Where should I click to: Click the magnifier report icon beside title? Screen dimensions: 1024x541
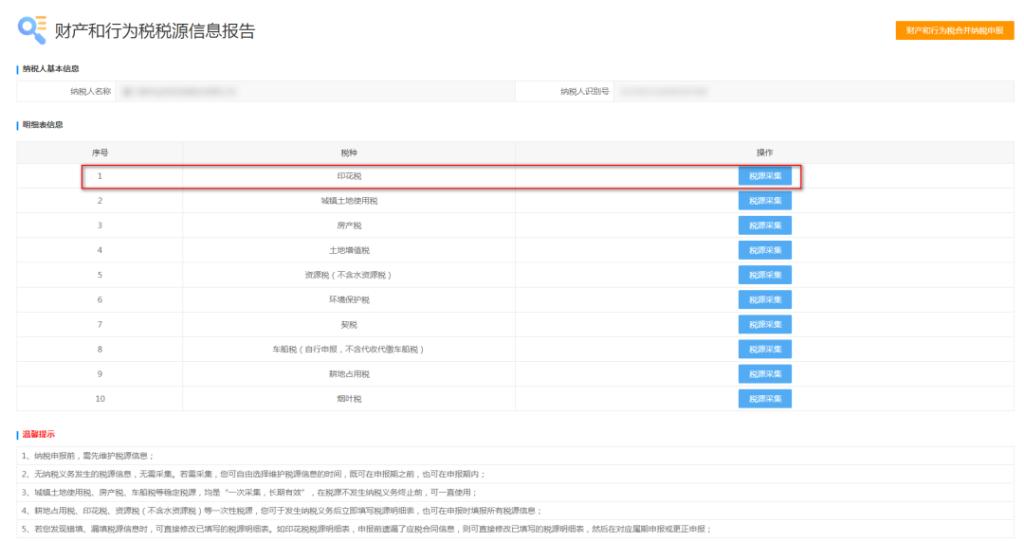[31, 31]
